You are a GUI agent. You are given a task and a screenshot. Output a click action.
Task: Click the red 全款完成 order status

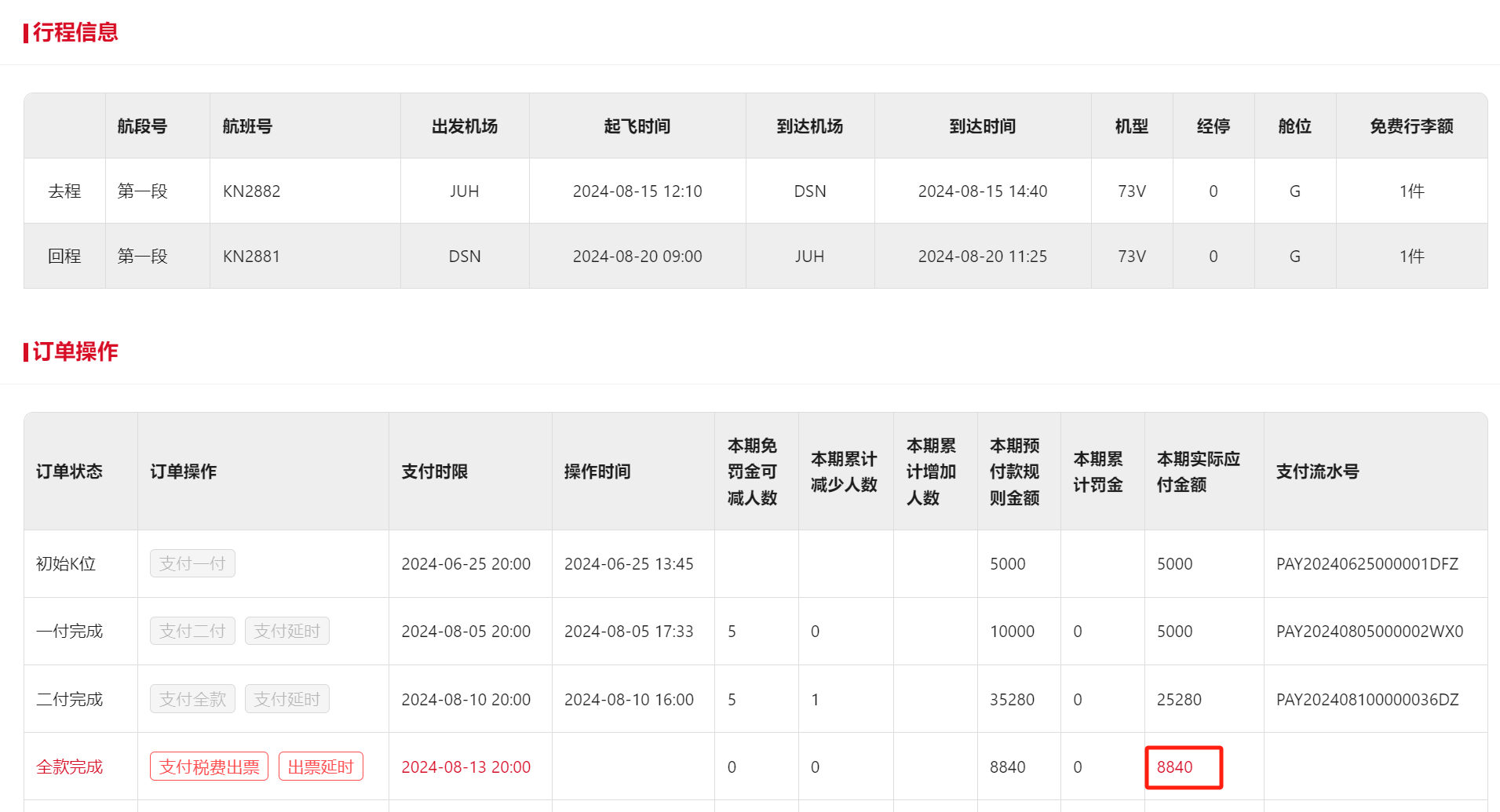pos(69,766)
